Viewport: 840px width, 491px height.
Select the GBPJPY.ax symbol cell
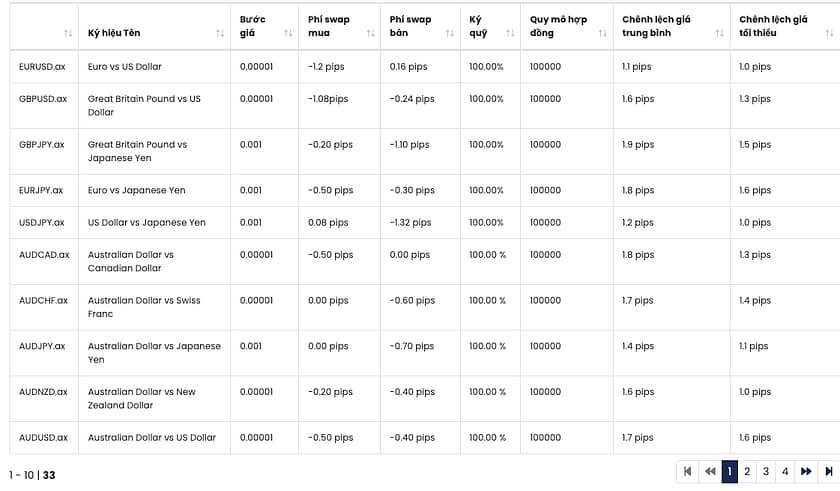(x=41, y=145)
